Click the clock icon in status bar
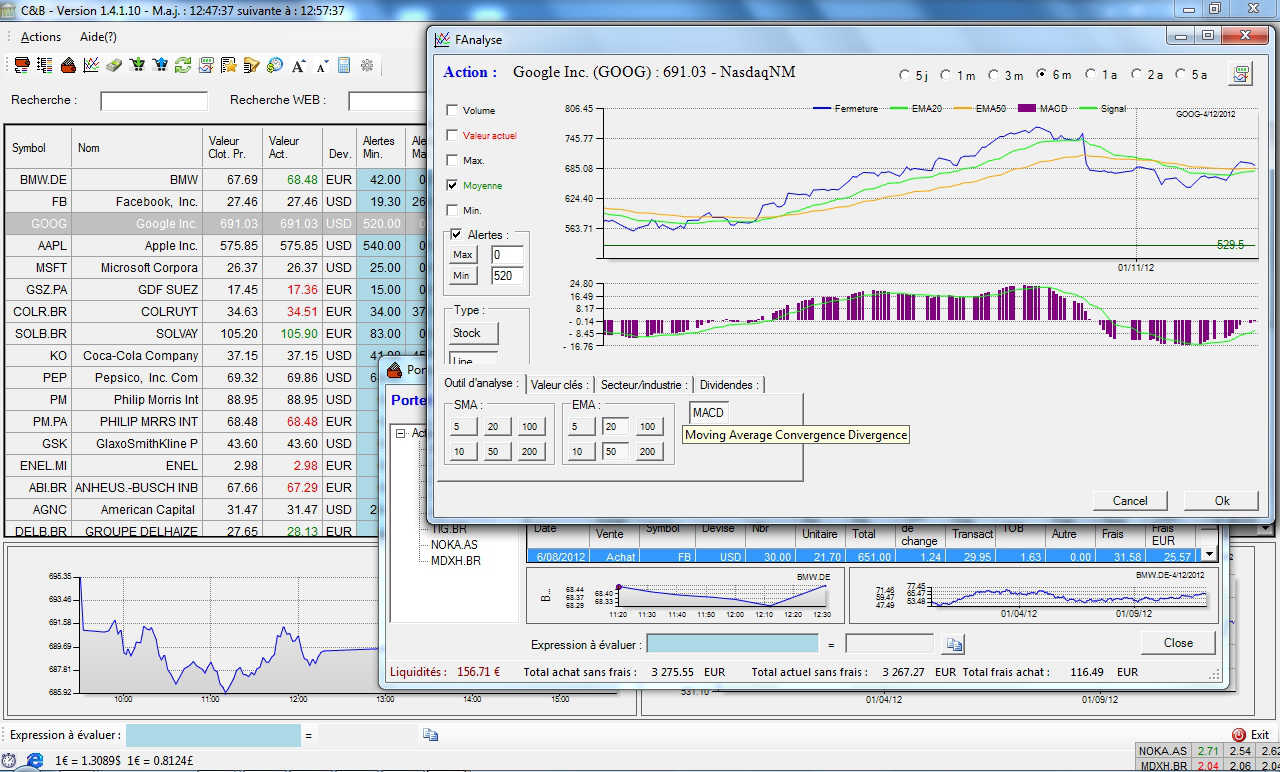The height and width of the screenshot is (772, 1280). coord(10,761)
